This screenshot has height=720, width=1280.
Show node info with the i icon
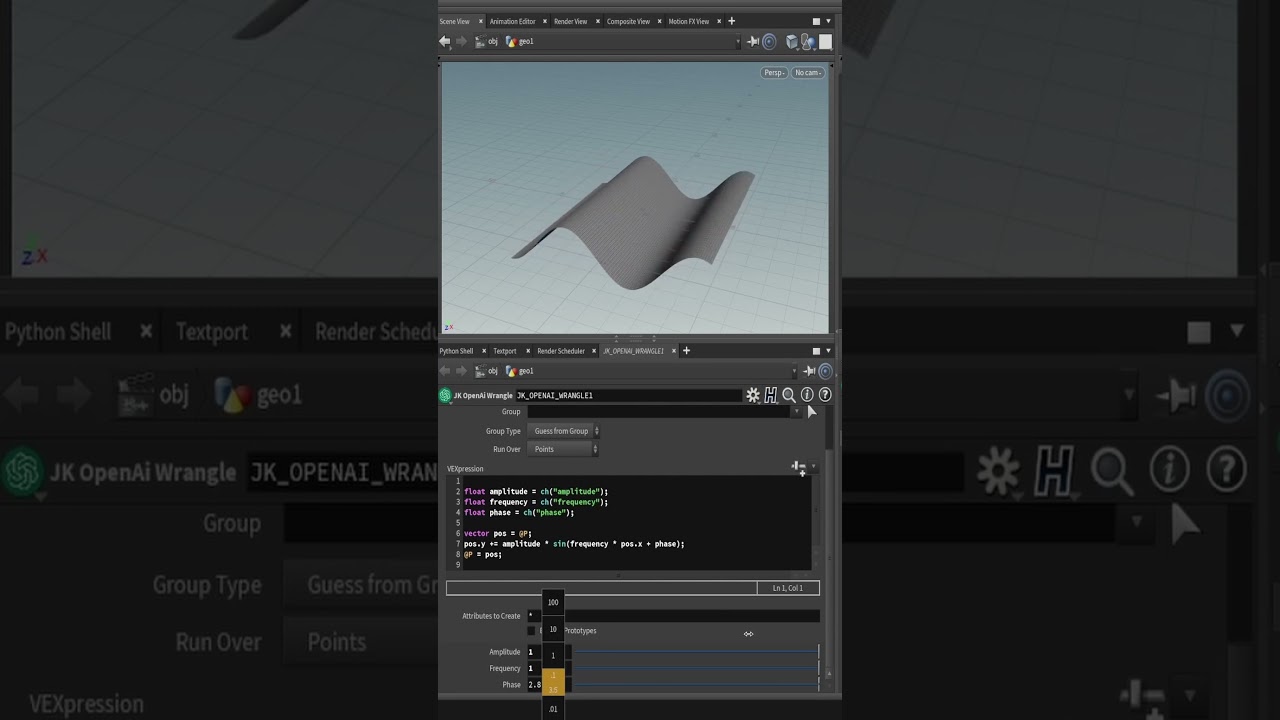[807, 395]
